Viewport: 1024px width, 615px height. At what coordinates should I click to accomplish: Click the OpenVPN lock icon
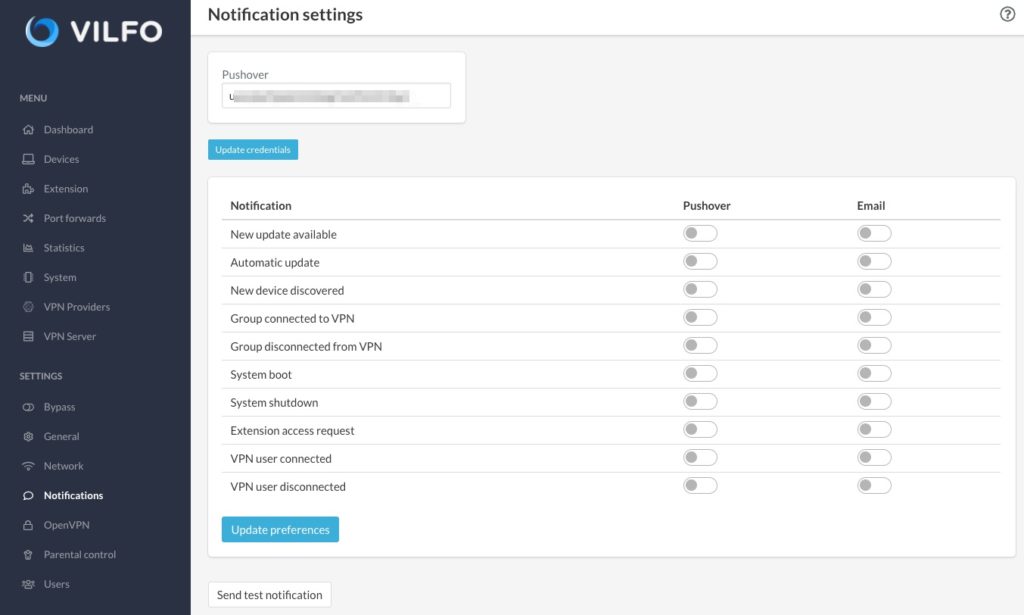28,525
